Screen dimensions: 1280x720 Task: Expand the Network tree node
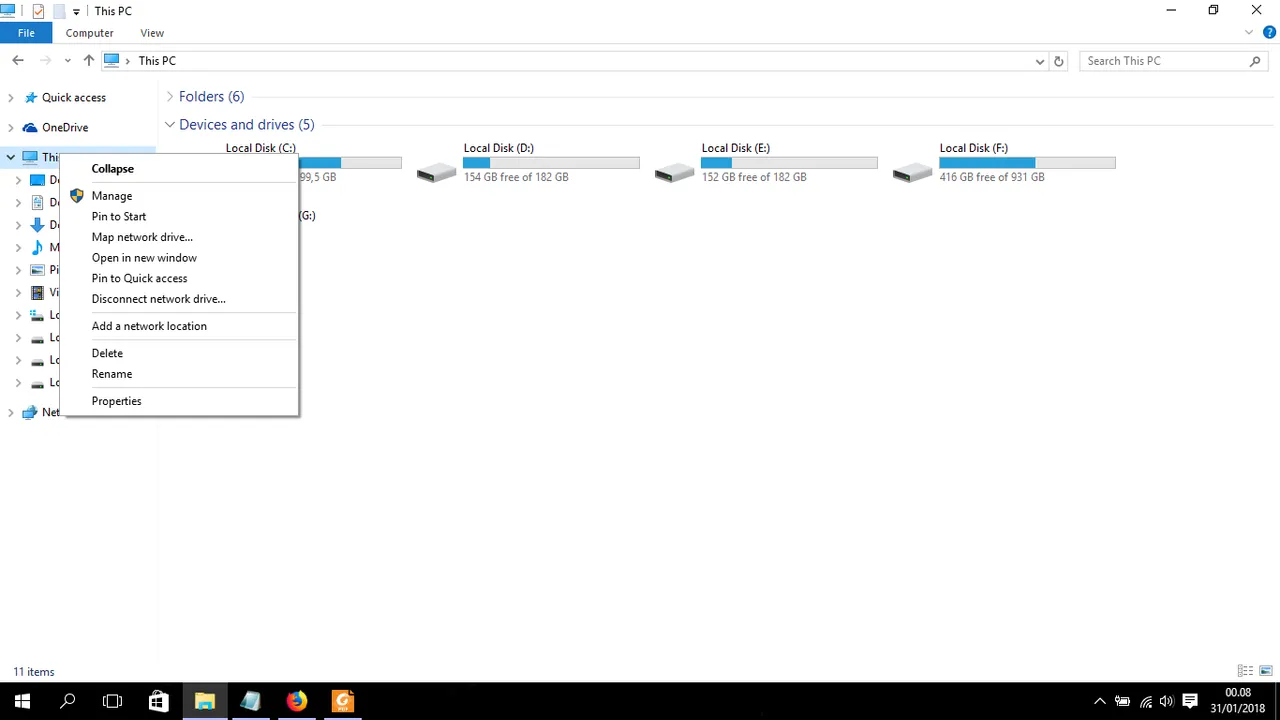point(10,412)
